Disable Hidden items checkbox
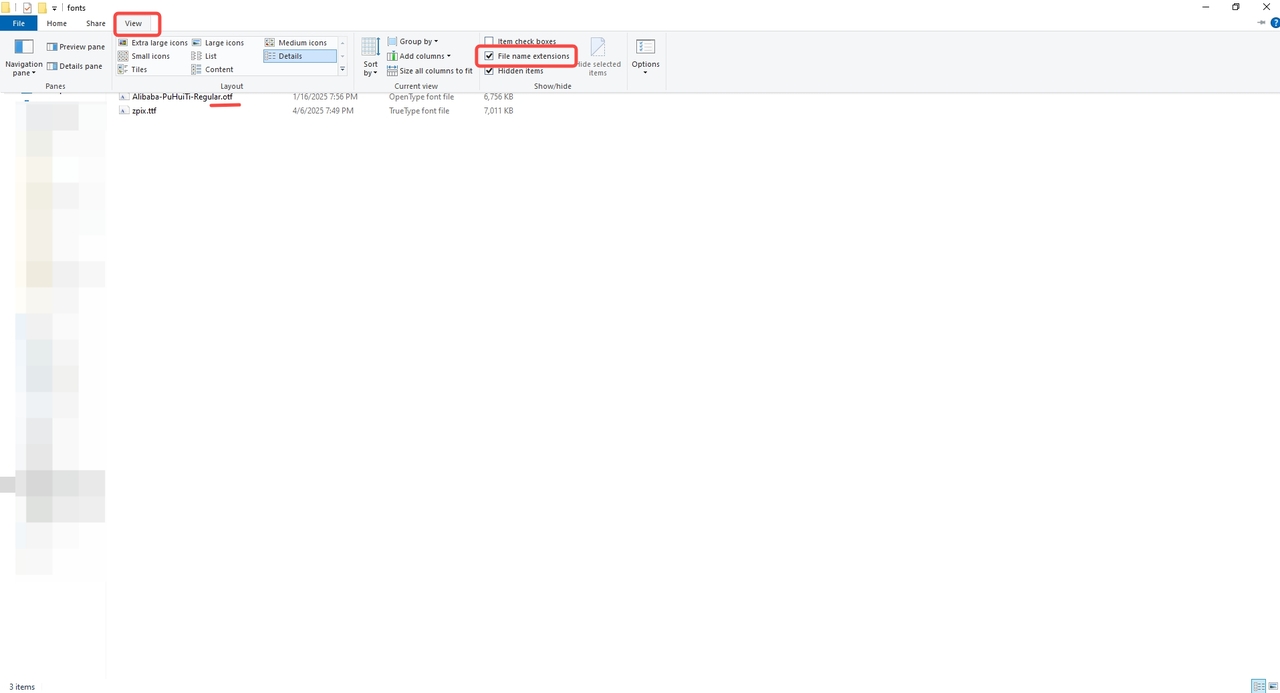1280x693 pixels. pyautogui.click(x=489, y=71)
